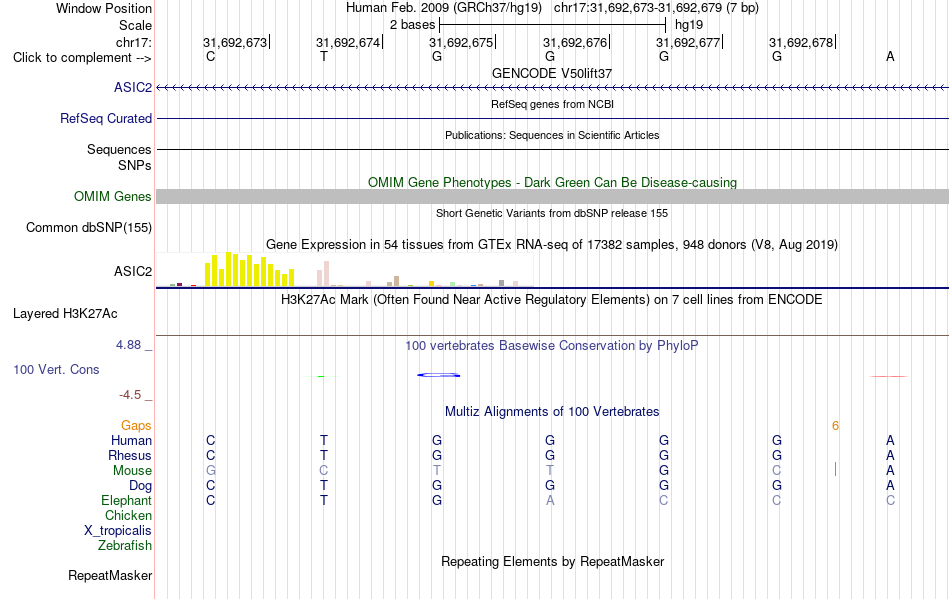Click the 'Click to complement -->' label
Viewport: 950px width, 599px height.
point(82,58)
